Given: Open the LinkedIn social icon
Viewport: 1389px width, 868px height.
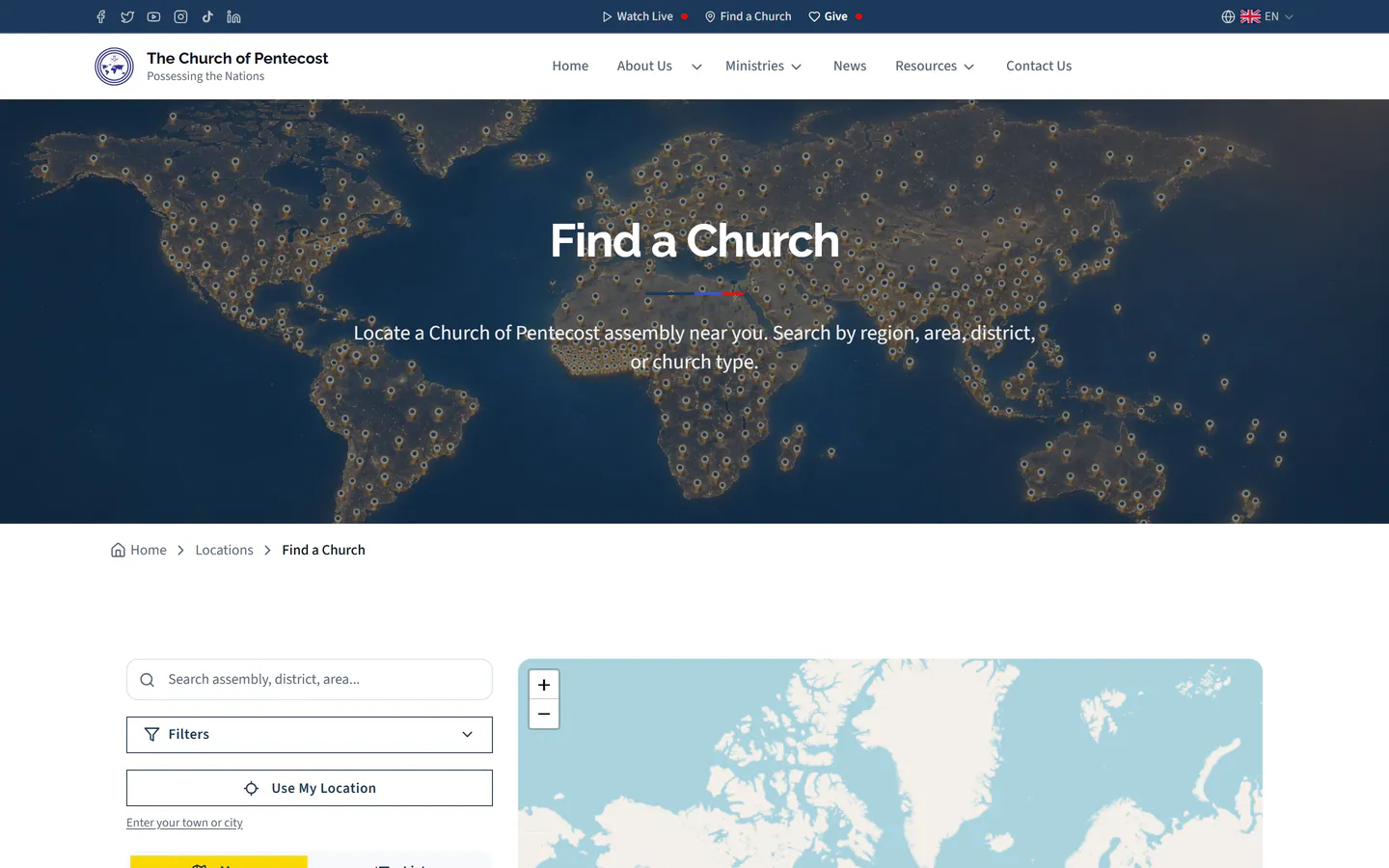Looking at the screenshot, I should pyautogui.click(x=233, y=16).
